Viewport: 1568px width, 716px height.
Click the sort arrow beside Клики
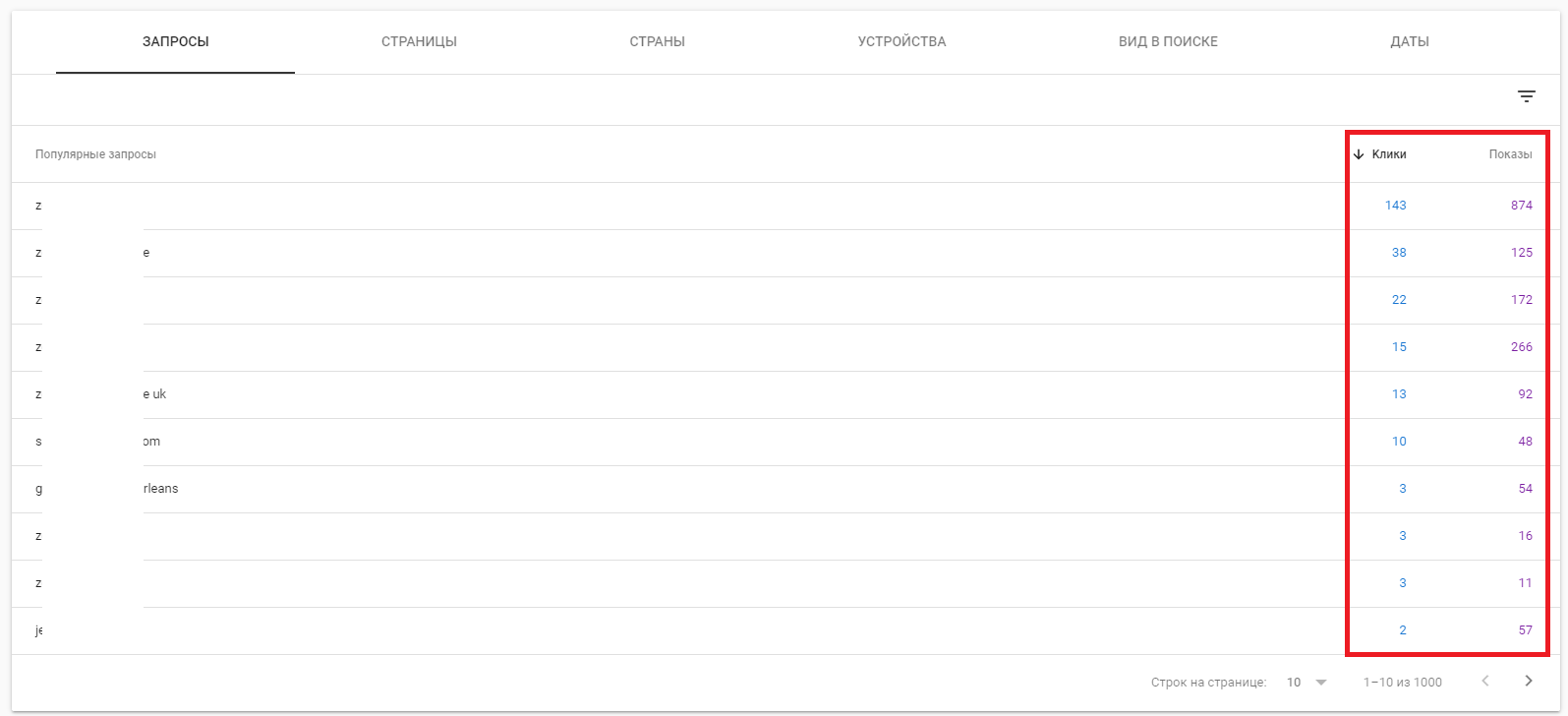[1359, 154]
